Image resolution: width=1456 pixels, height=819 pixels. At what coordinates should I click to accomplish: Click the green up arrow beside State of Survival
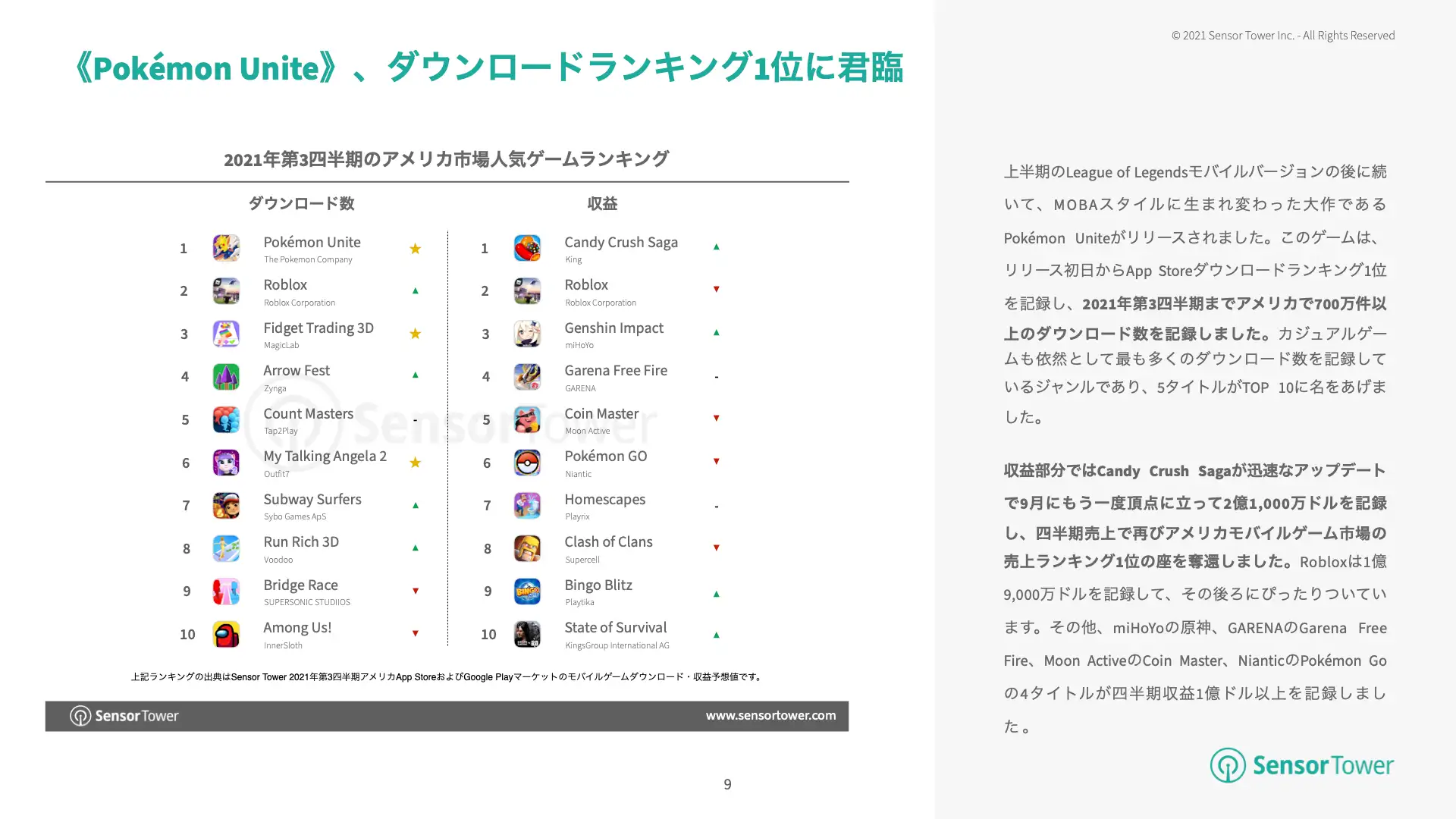(716, 635)
